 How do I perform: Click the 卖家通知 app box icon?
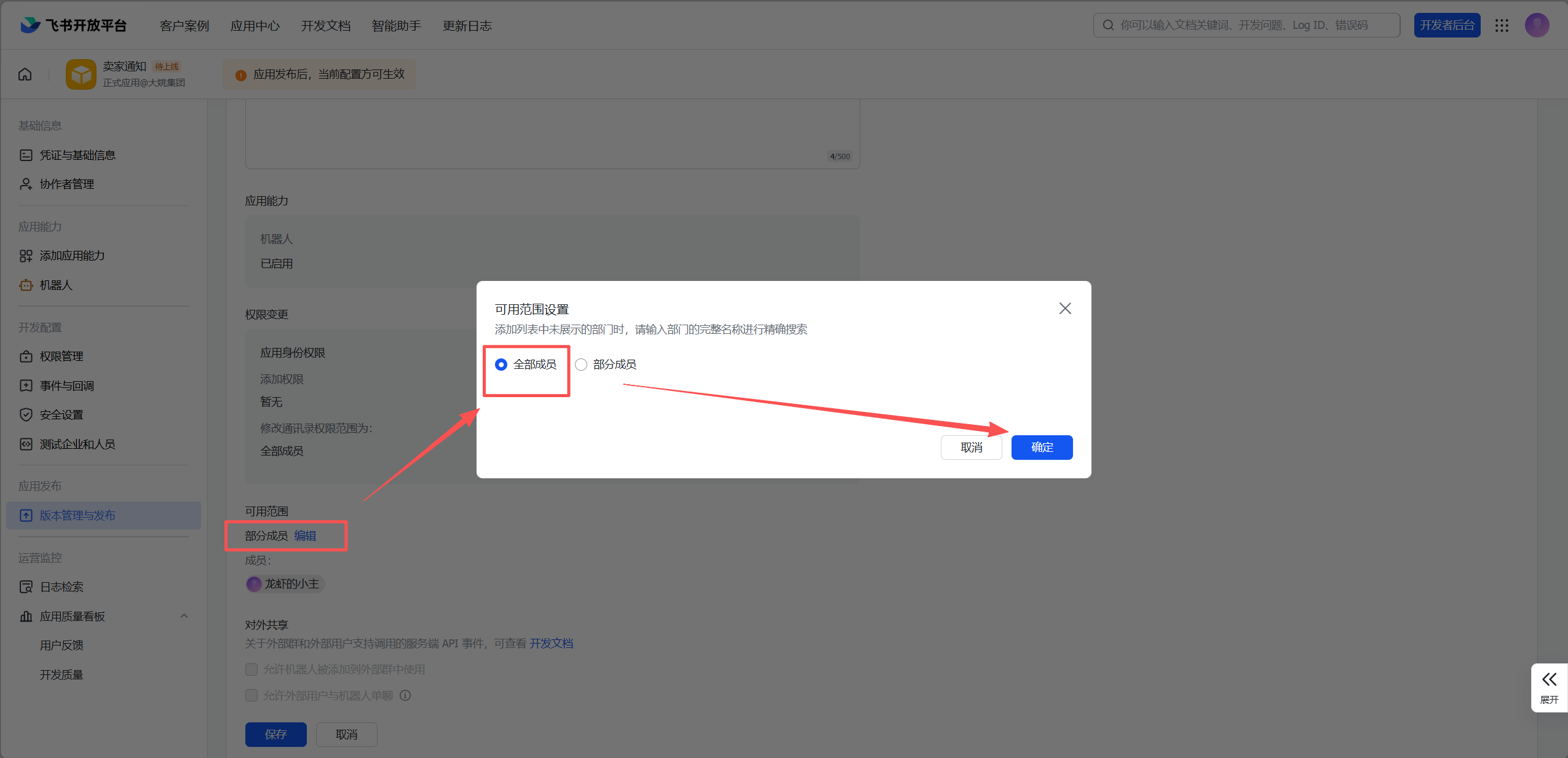tap(81, 74)
